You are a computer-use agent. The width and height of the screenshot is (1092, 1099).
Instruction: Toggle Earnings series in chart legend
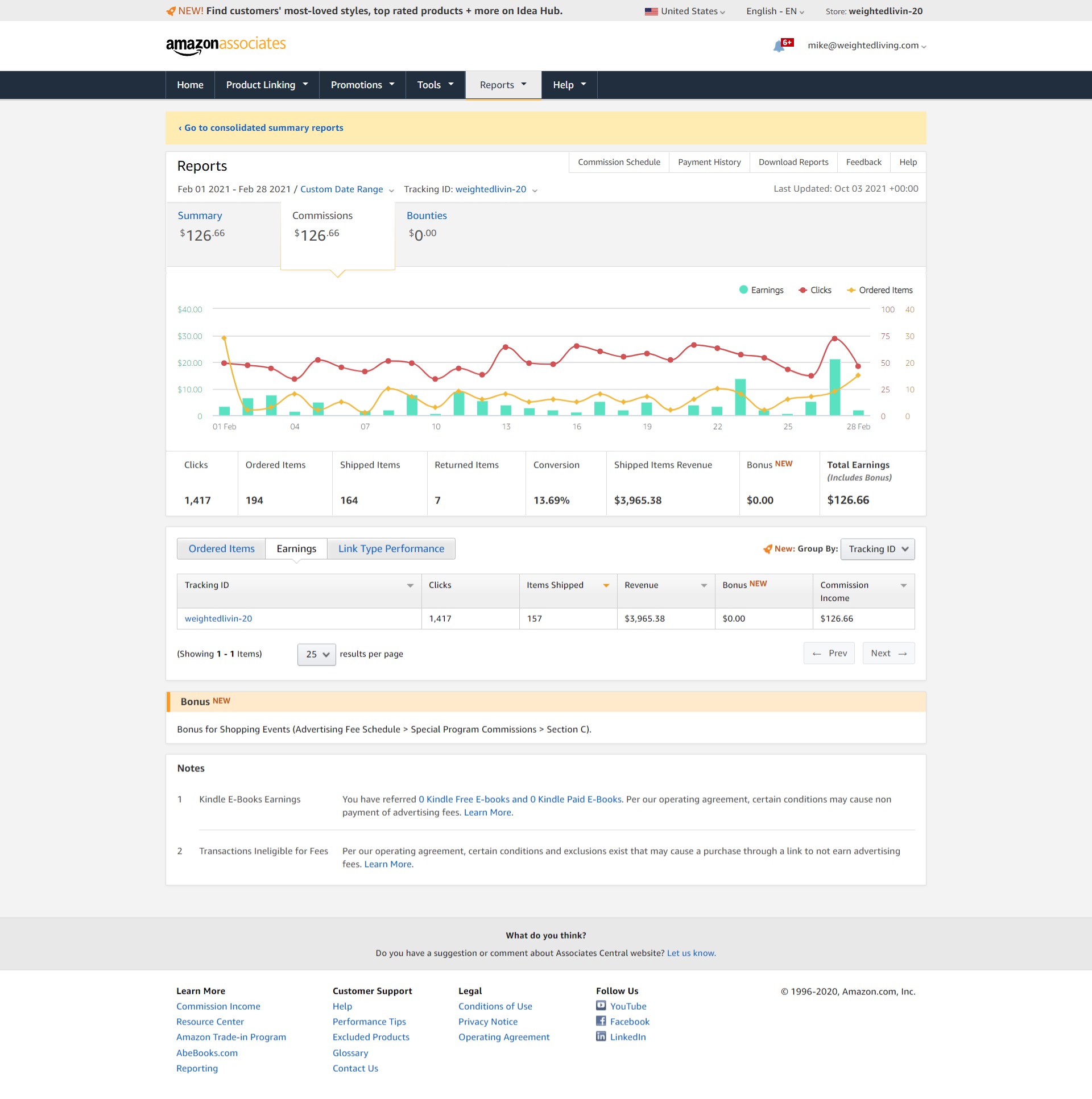click(x=761, y=290)
